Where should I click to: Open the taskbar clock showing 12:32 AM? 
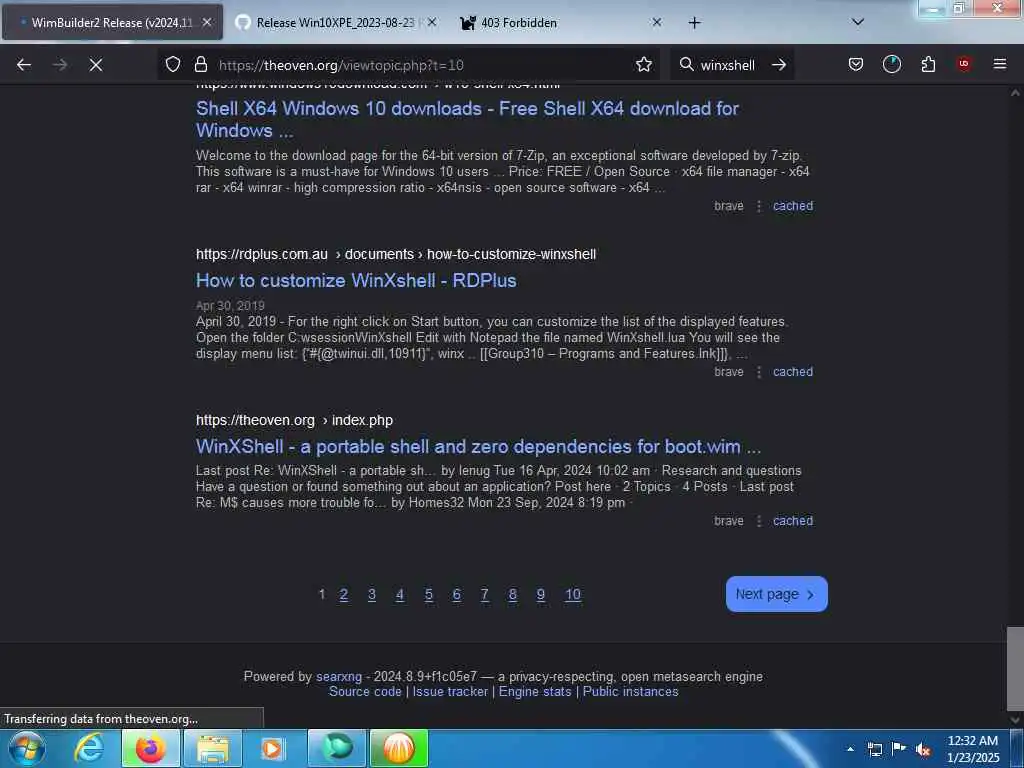[x=973, y=749]
